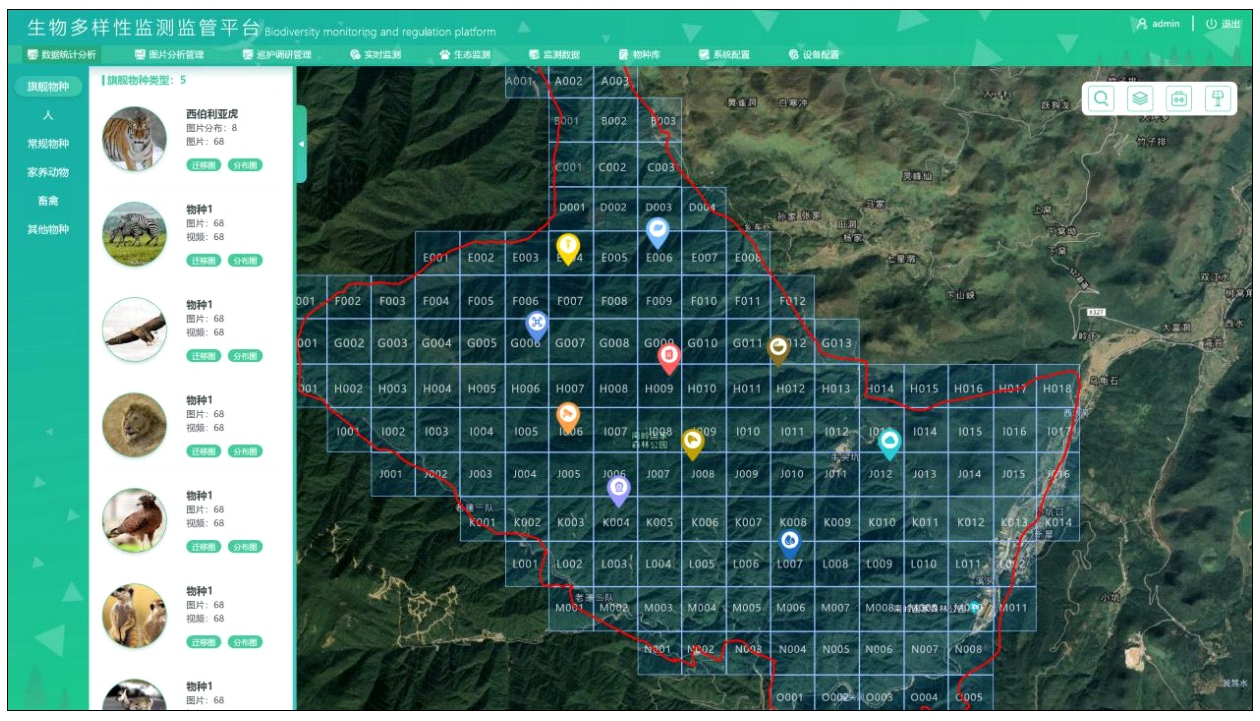The width and height of the screenshot is (1260, 721).
Task: Click 迁移图 button under lion species
Action: click(x=203, y=451)
